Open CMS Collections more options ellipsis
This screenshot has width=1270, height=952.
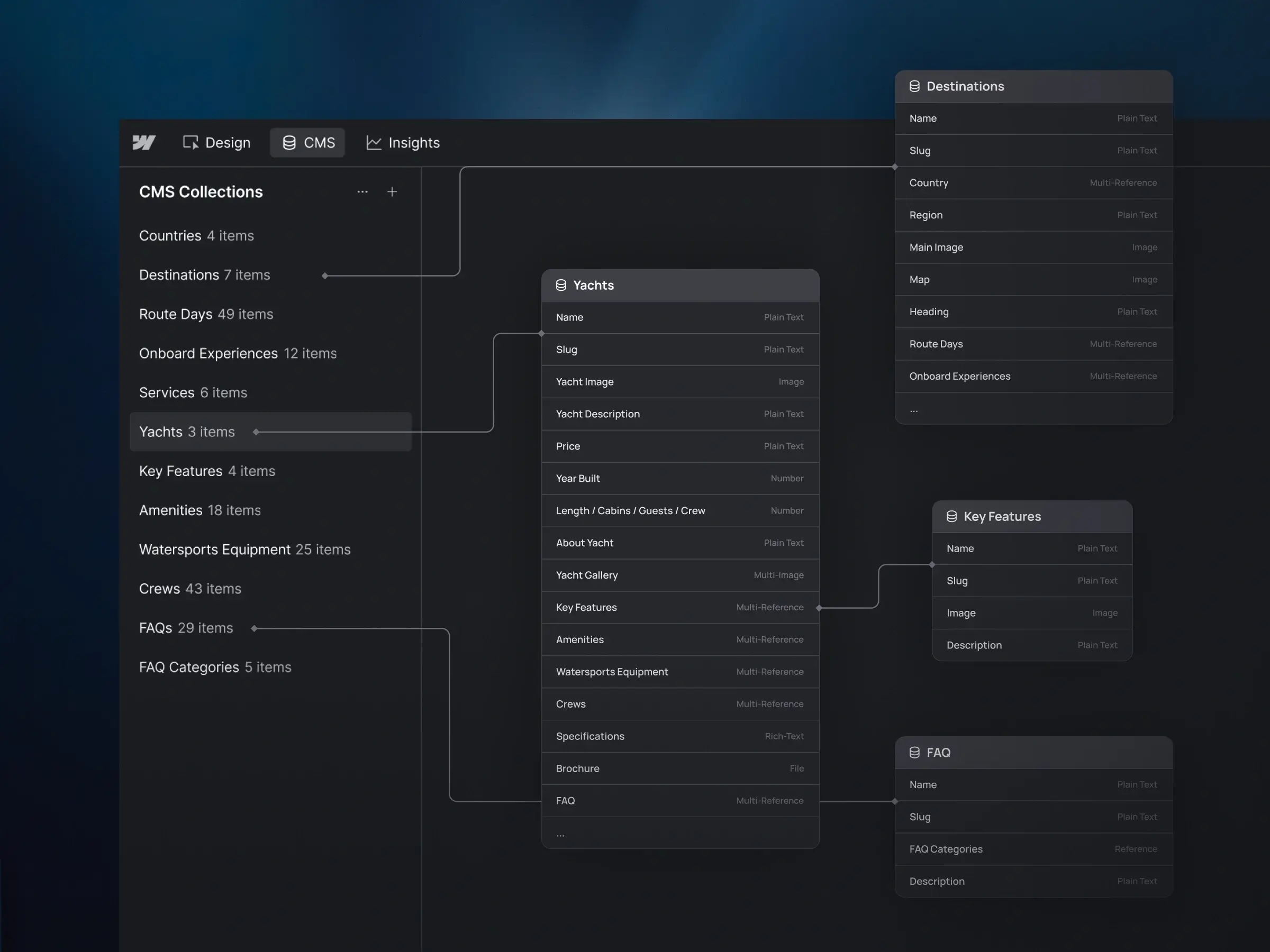362,191
